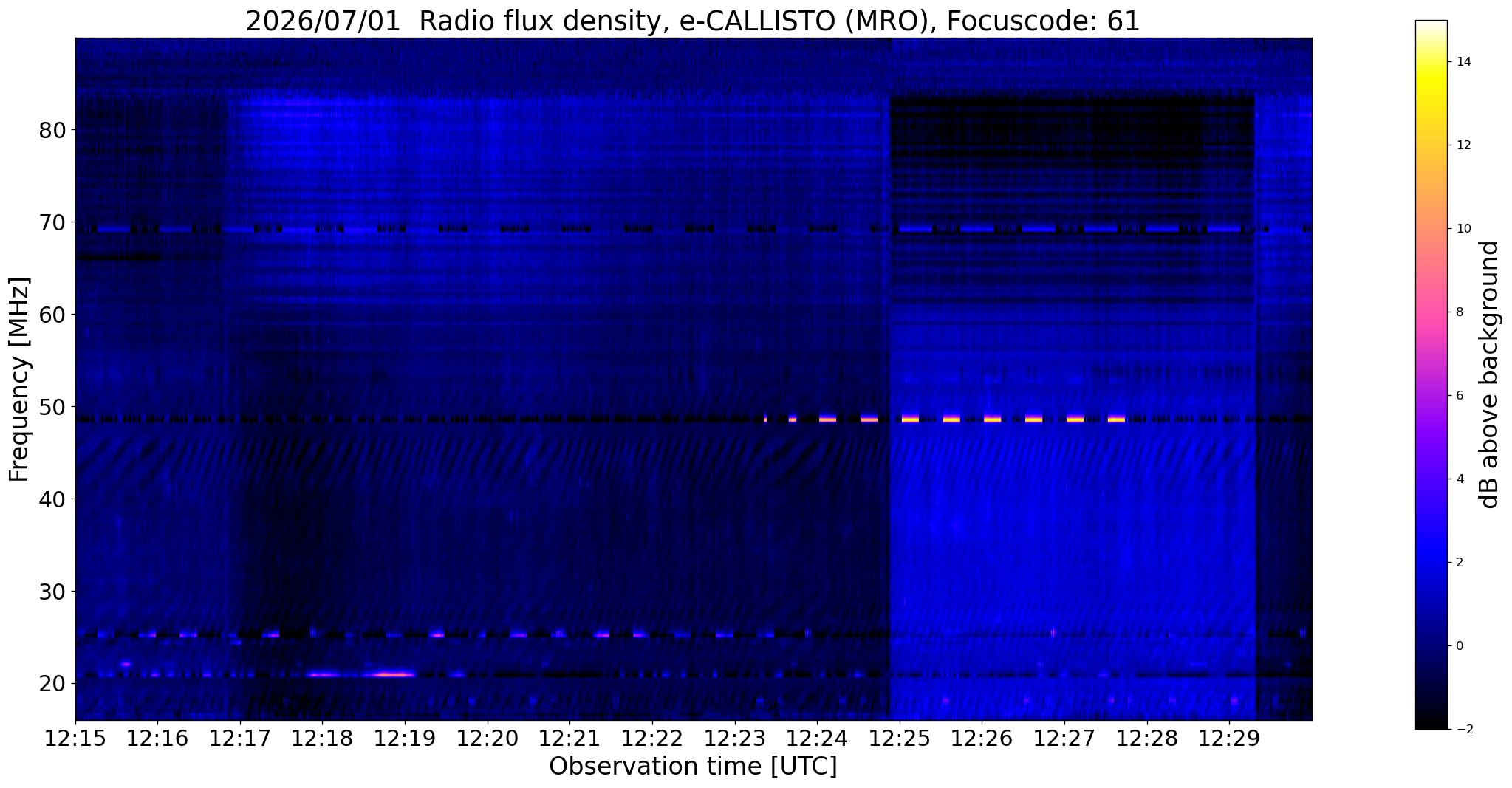Click the 12:15 time tick label
Screen dimensions: 1512x788
point(75,738)
